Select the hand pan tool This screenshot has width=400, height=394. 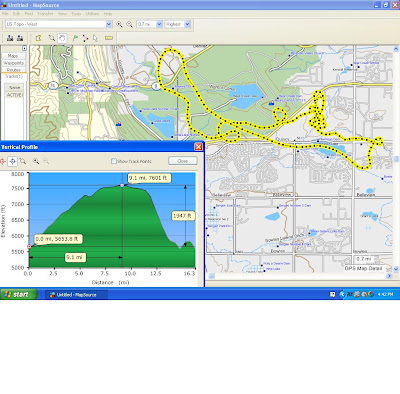point(62,38)
